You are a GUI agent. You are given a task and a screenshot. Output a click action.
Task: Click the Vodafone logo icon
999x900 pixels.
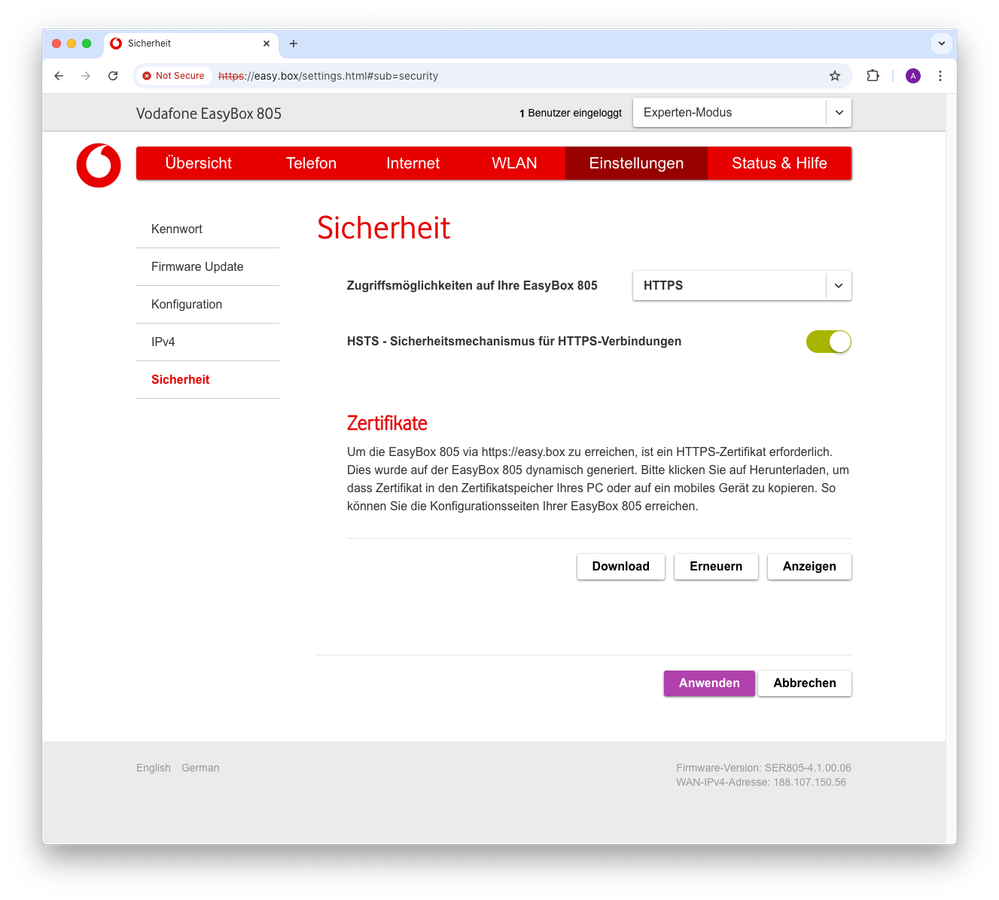[98, 165]
